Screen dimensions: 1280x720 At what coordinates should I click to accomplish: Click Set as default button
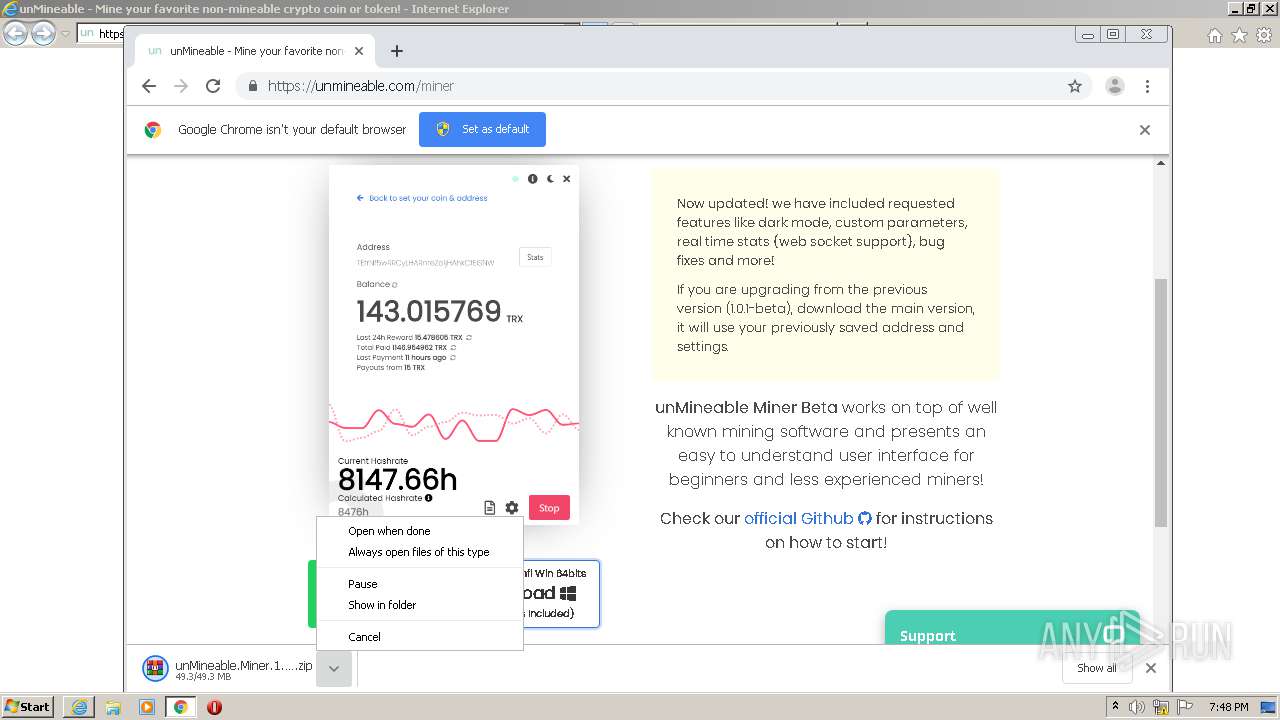pos(482,129)
